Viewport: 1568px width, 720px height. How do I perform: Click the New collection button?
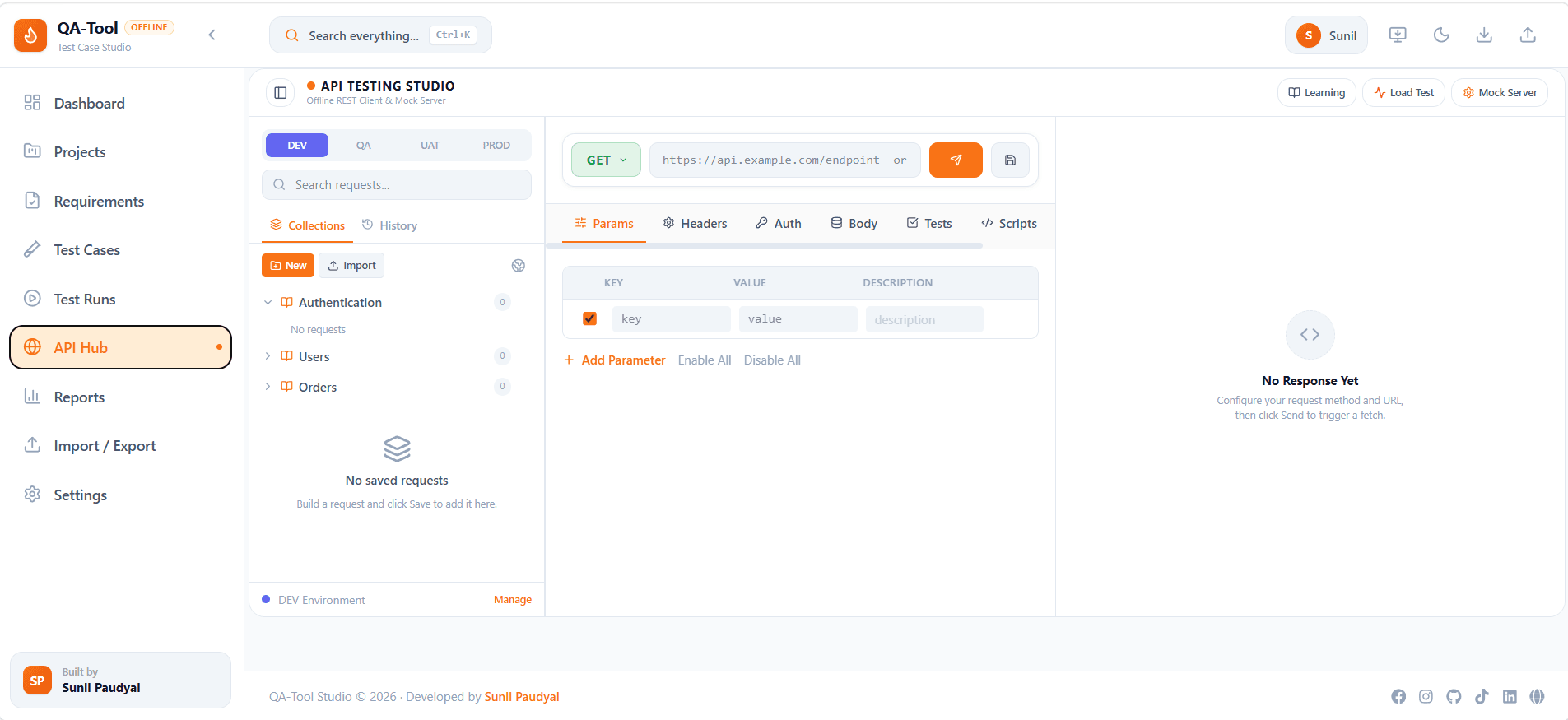pyautogui.click(x=288, y=265)
